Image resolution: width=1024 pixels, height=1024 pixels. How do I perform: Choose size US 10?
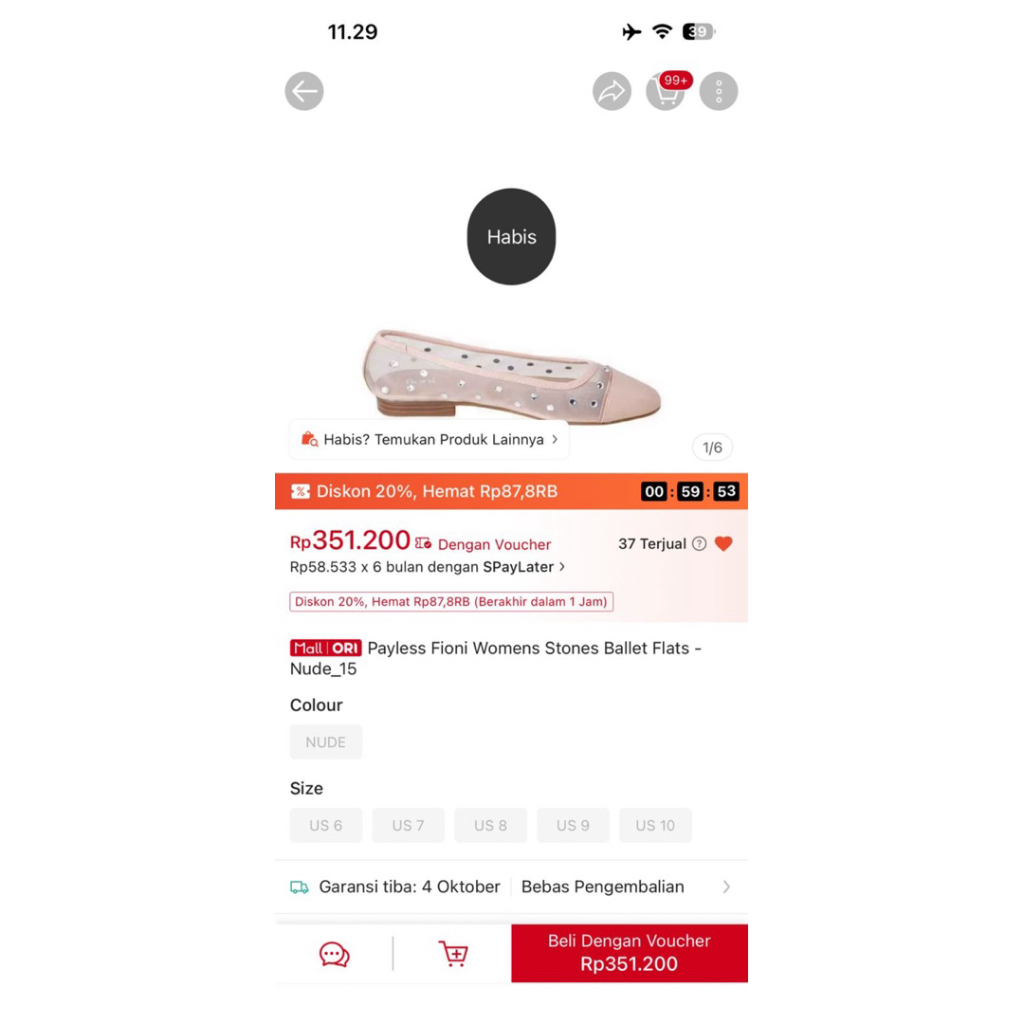click(x=655, y=825)
